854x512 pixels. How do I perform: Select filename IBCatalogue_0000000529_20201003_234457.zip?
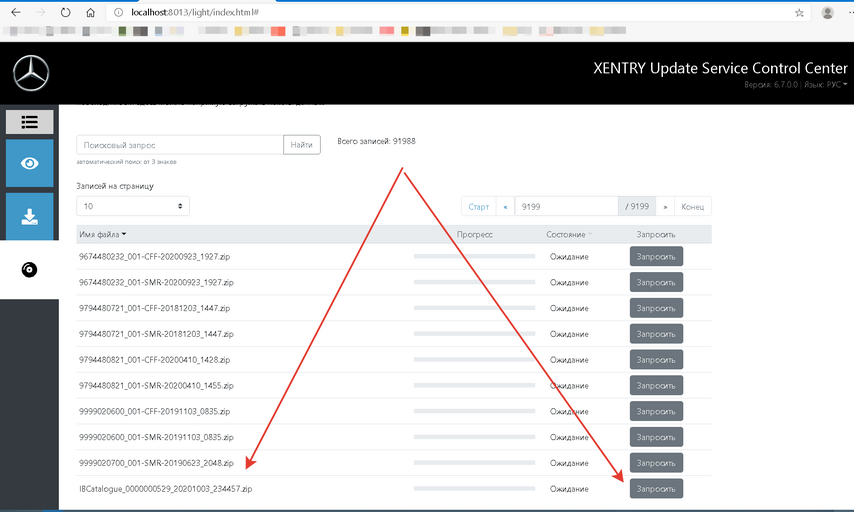(x=166, y=489)
